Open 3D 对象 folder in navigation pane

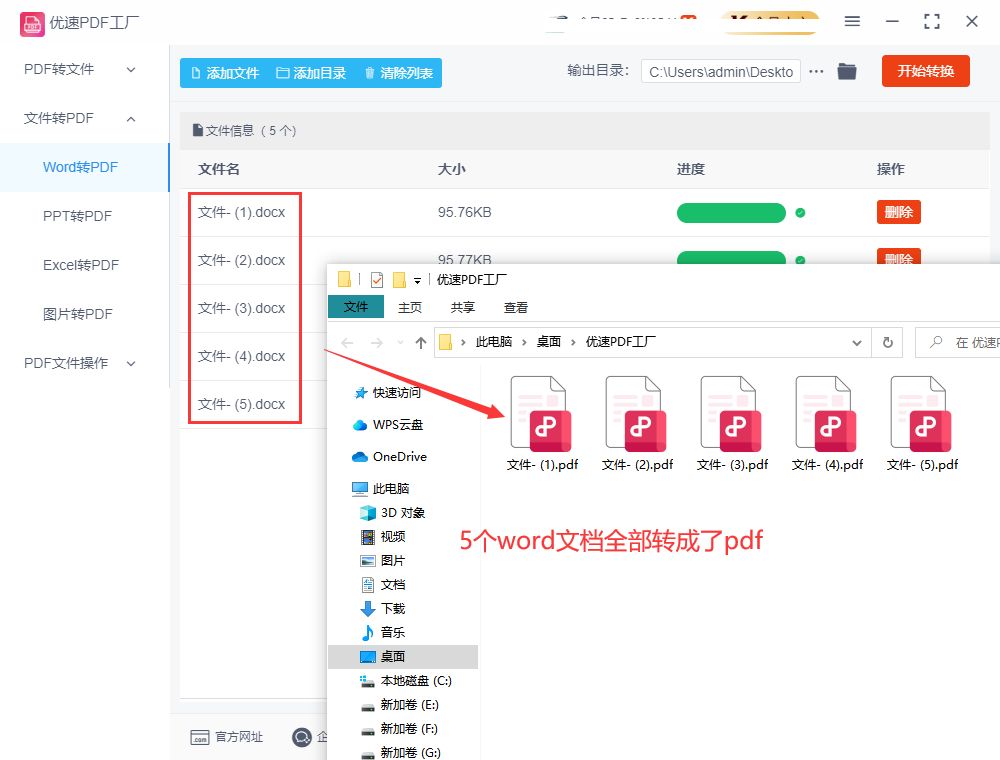[392, 513]
